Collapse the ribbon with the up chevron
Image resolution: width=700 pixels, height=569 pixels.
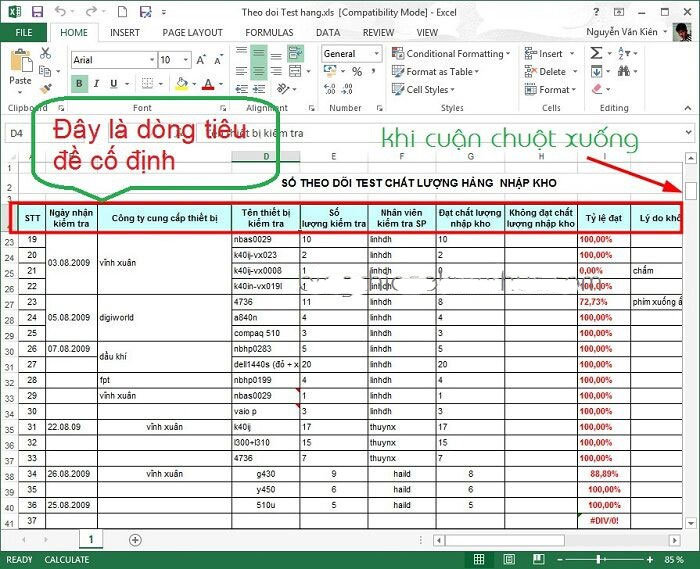point(688,108)
